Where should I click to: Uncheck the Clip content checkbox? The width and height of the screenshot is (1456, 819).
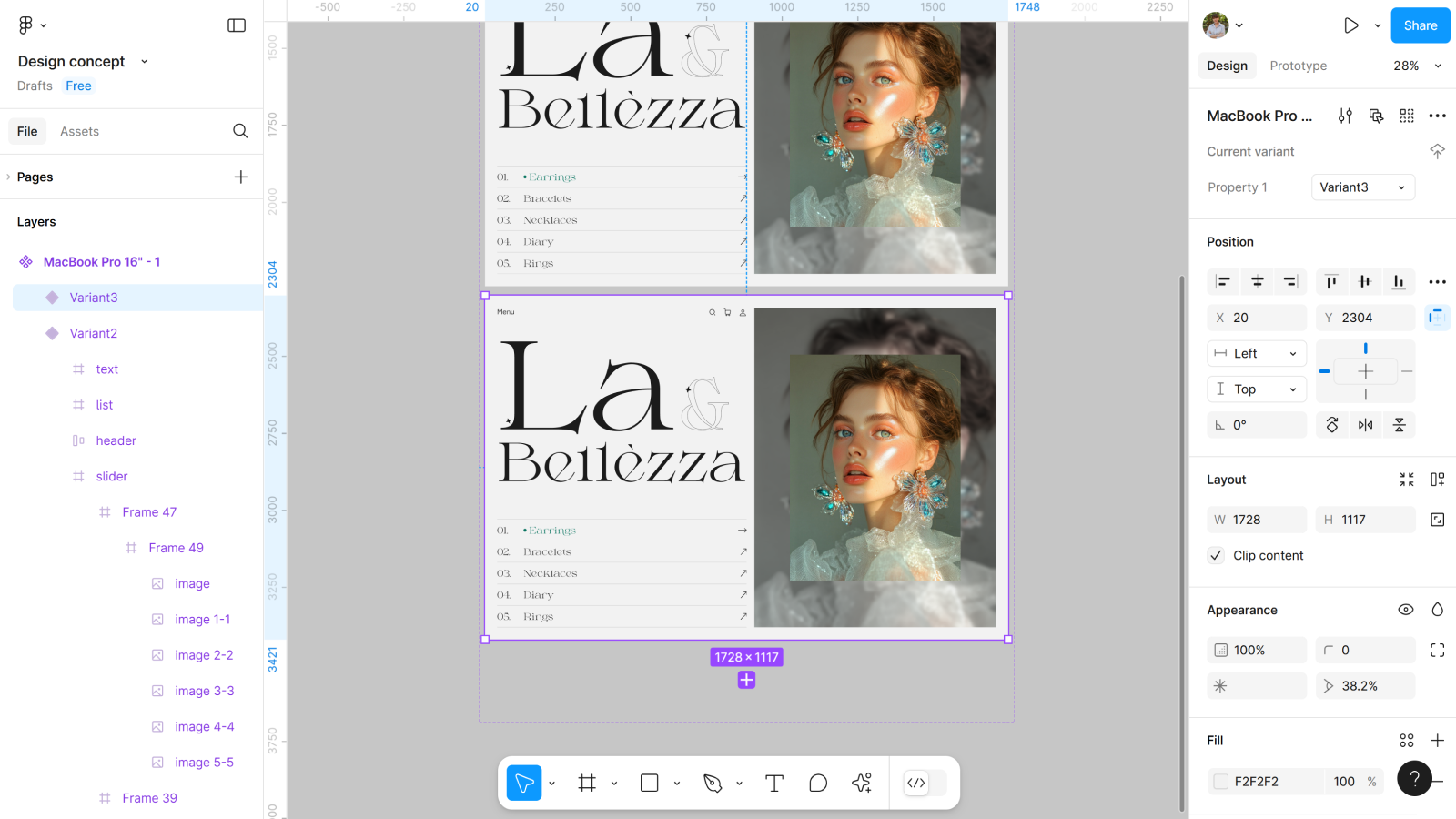[x=1216, y=555]
